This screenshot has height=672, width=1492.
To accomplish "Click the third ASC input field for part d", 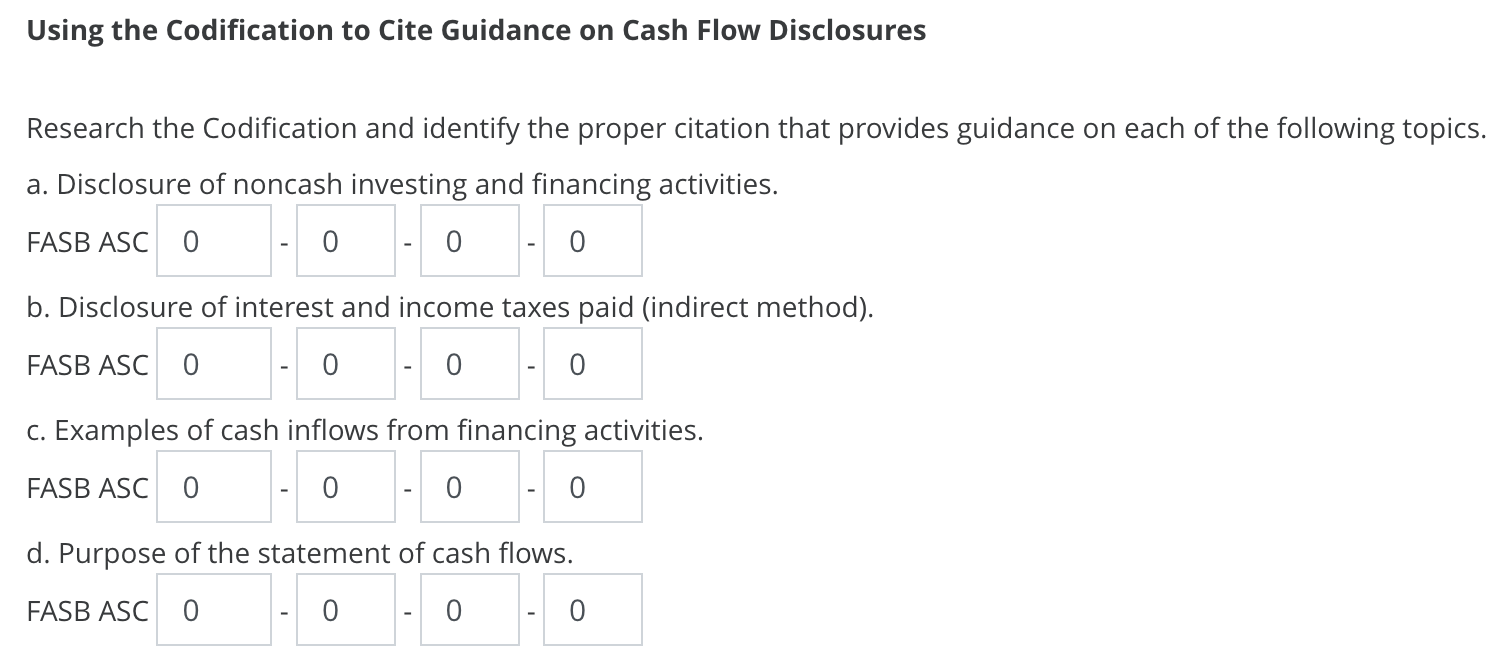I will pos(469,609).
